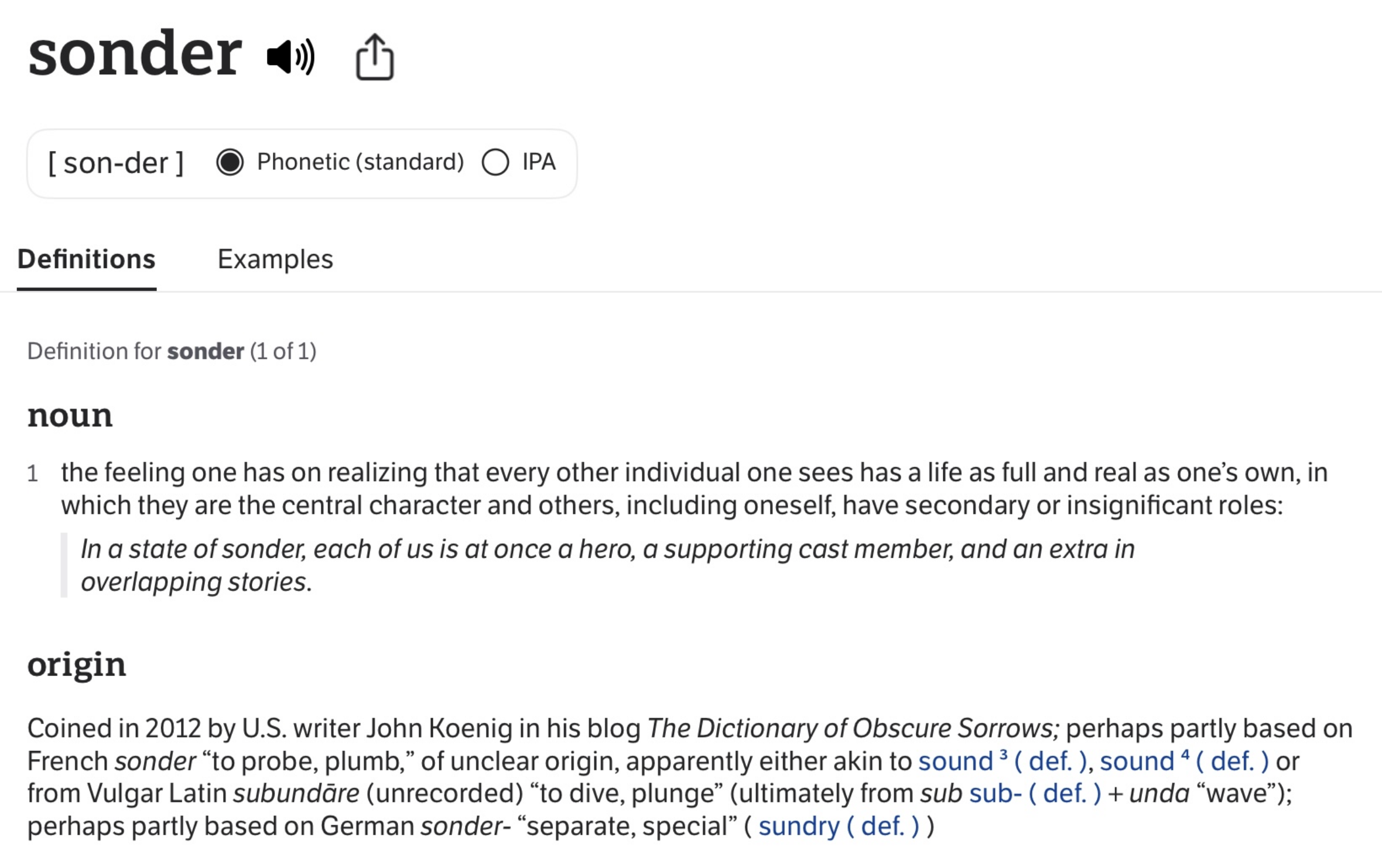The image size is (1382, 868).
Task: Click the large 'sonder' headword
Action: (x=135, y=54)
